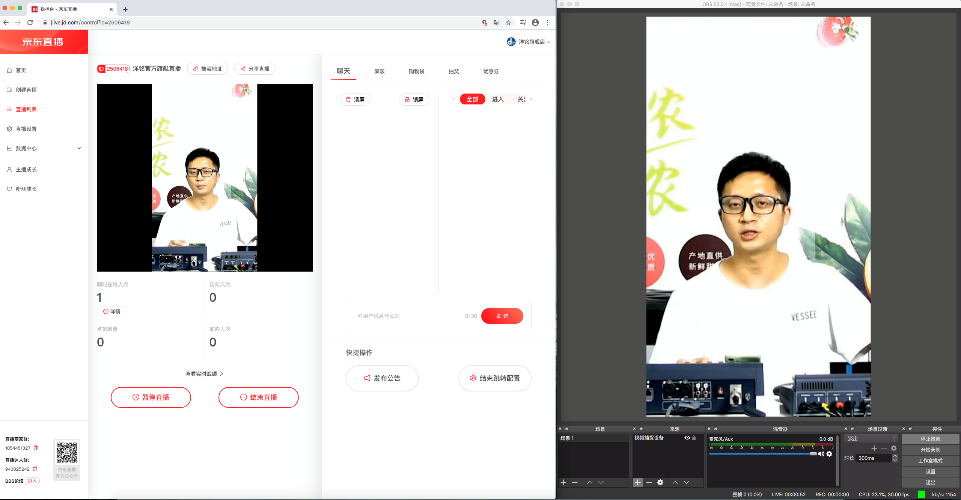Toggle the eye visibility of the OBS capture source
The height and width of the screenshot is (500, 961).
click(687, 438)
